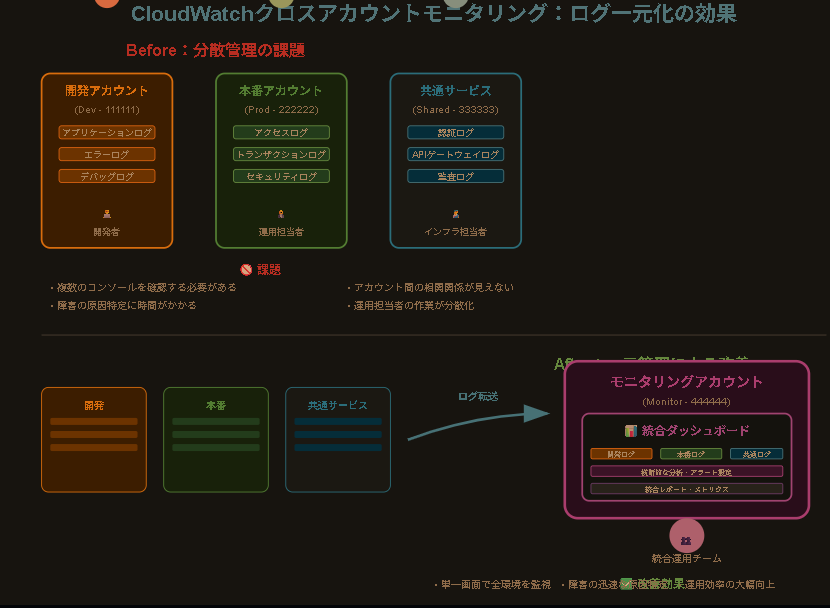Click the orange 開発ログ chip in dashboard
Image resolution: width=830 pixels, height=608 pixels.
point(621,454)
